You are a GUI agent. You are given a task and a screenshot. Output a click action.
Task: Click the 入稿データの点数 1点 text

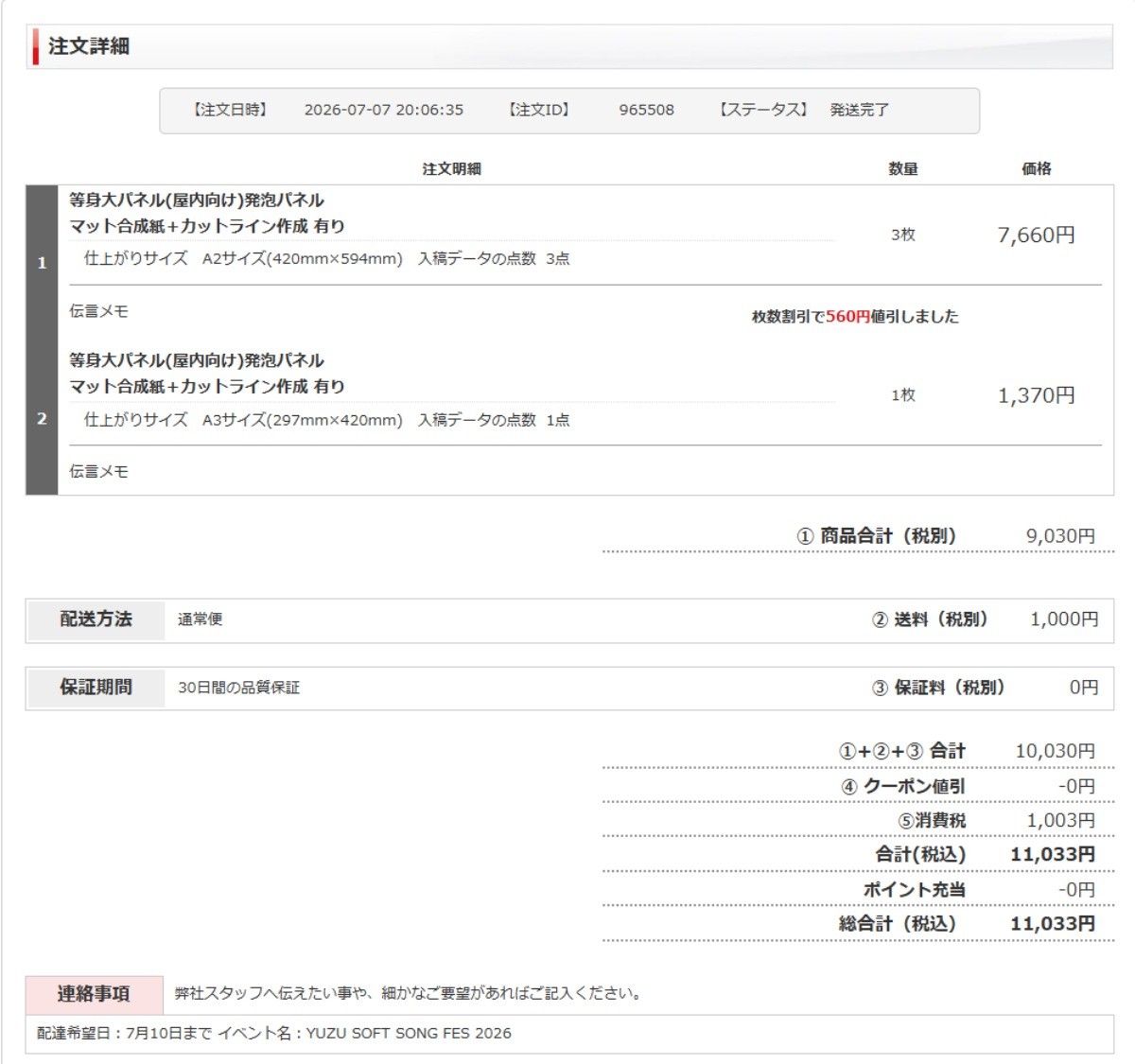(494, 420)
